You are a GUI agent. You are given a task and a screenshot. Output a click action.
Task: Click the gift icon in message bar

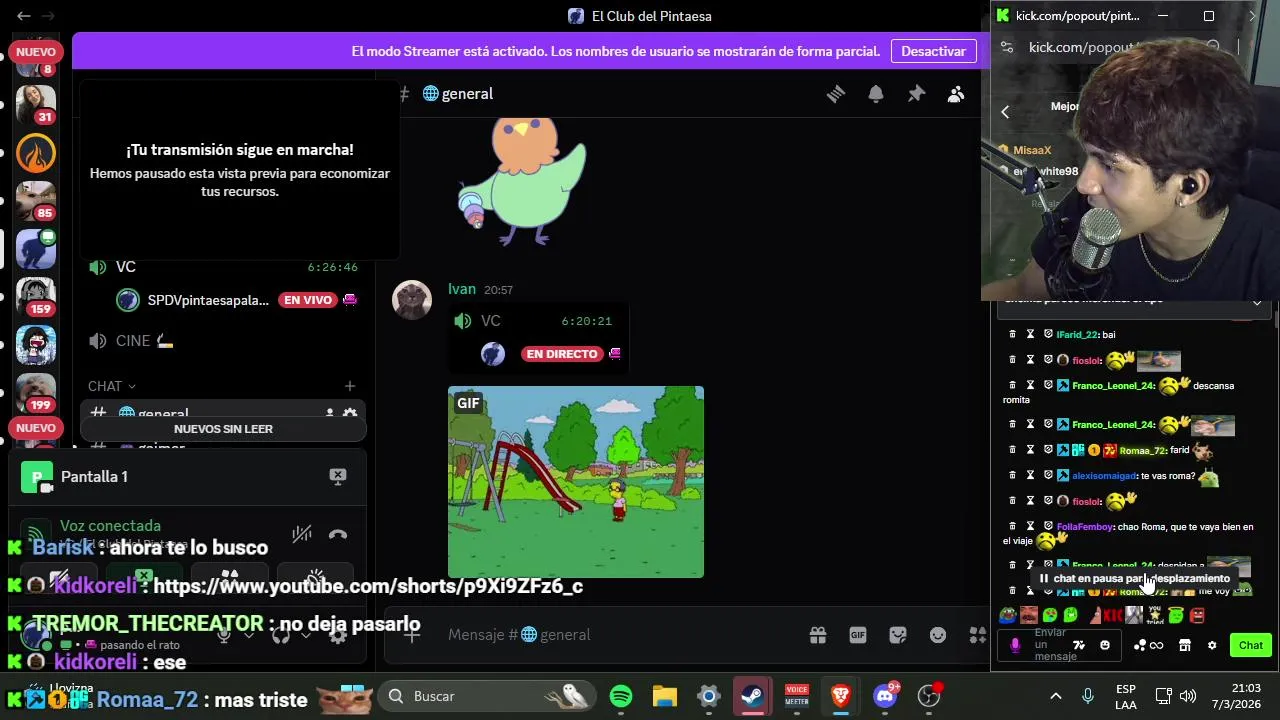click(818, 635)
